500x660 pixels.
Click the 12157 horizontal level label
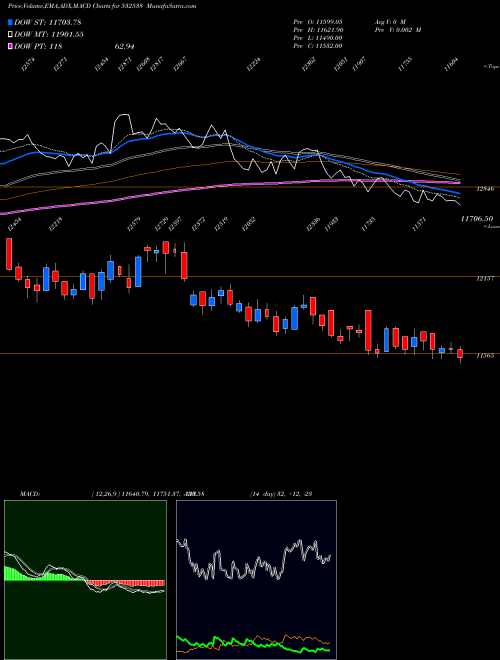485,279
